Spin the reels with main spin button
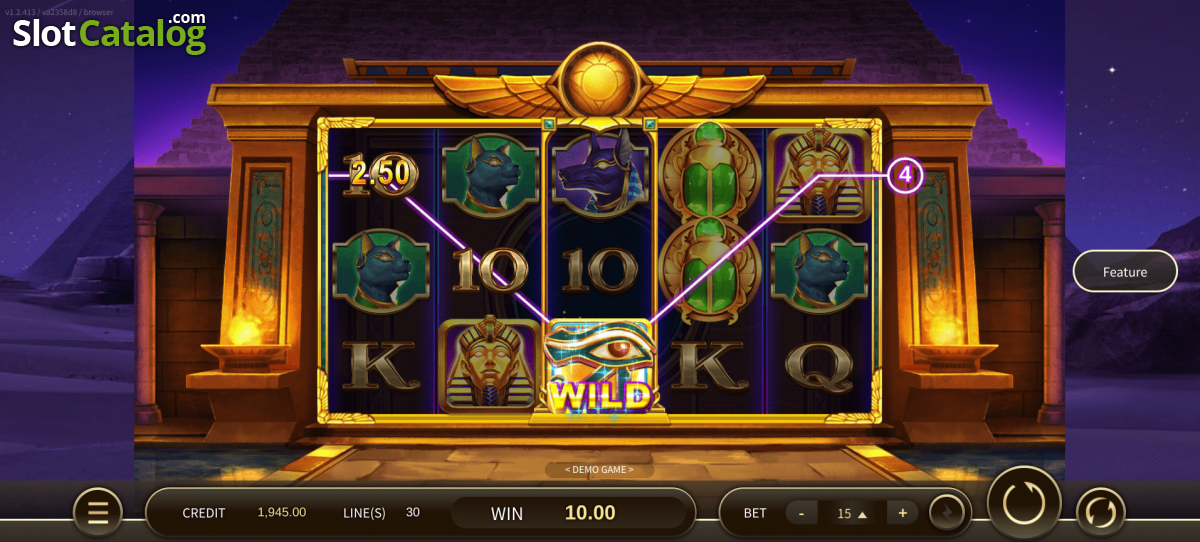 pos(1024,503)
